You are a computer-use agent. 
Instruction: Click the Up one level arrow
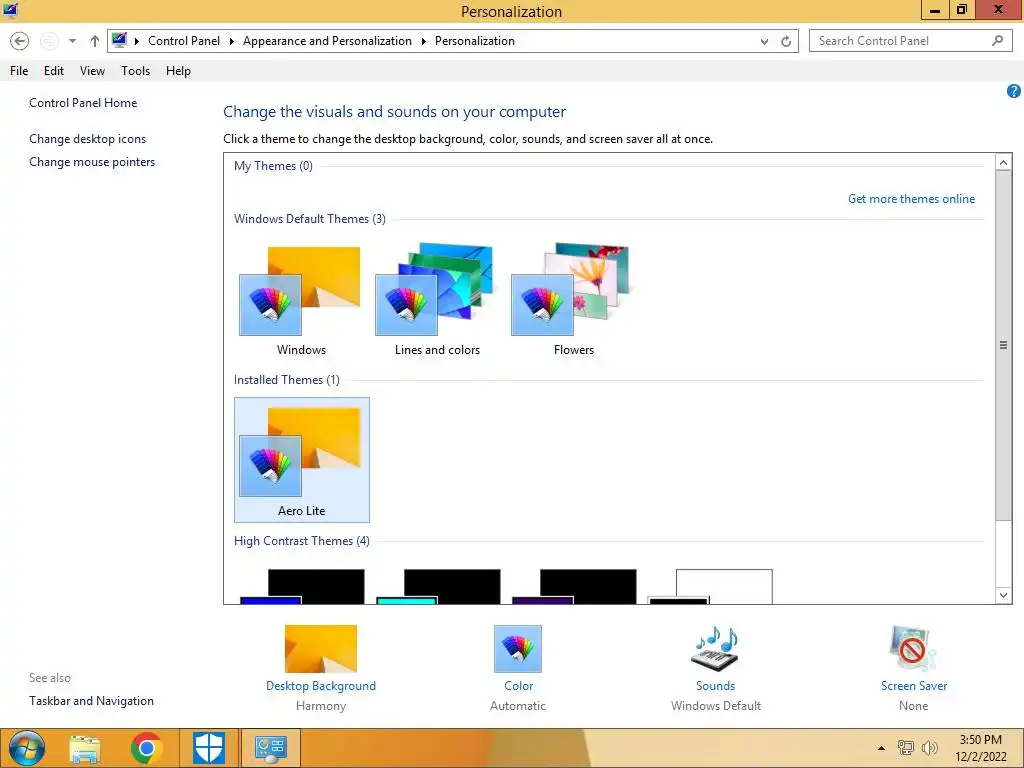point(95,41)
